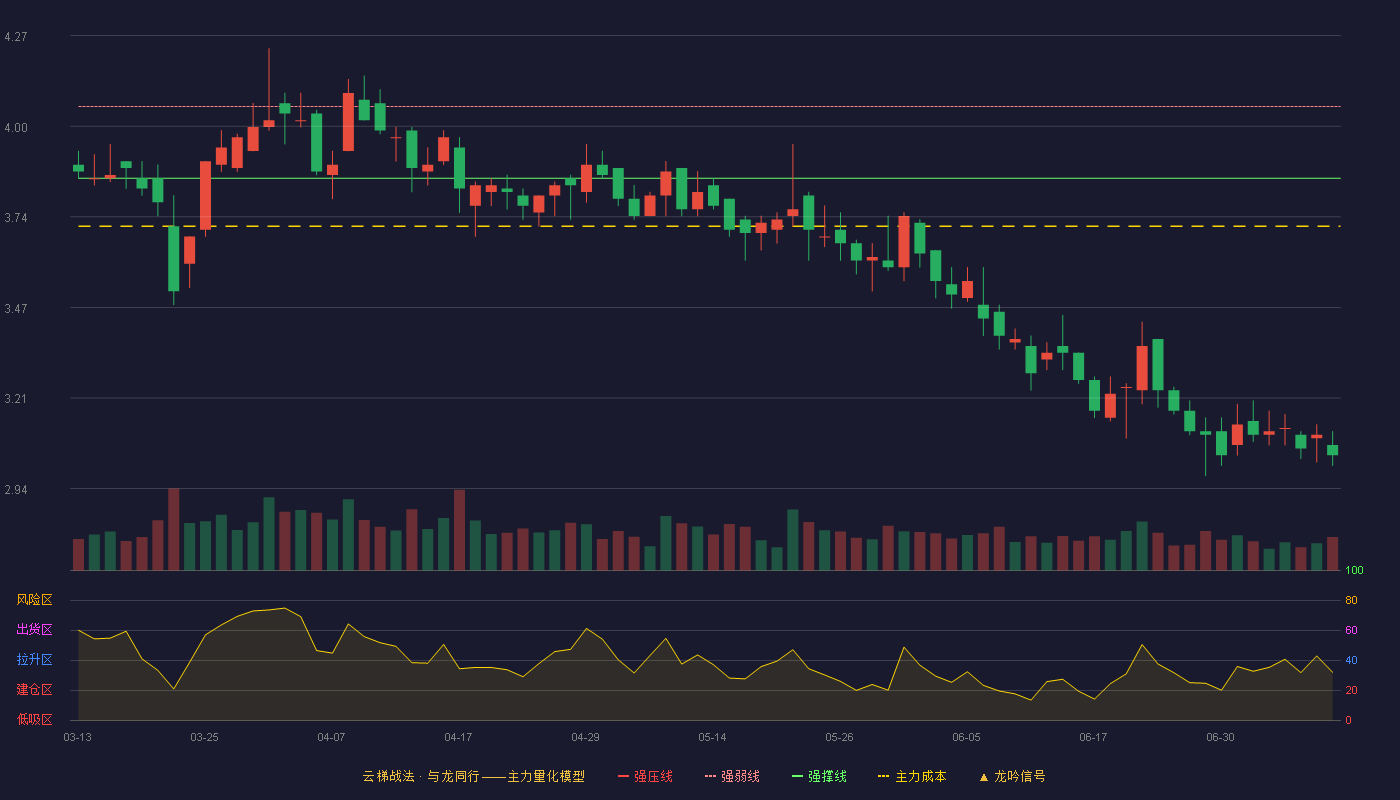
Task: Click the 60 indicator axis value
Action: pos(1351,631)
